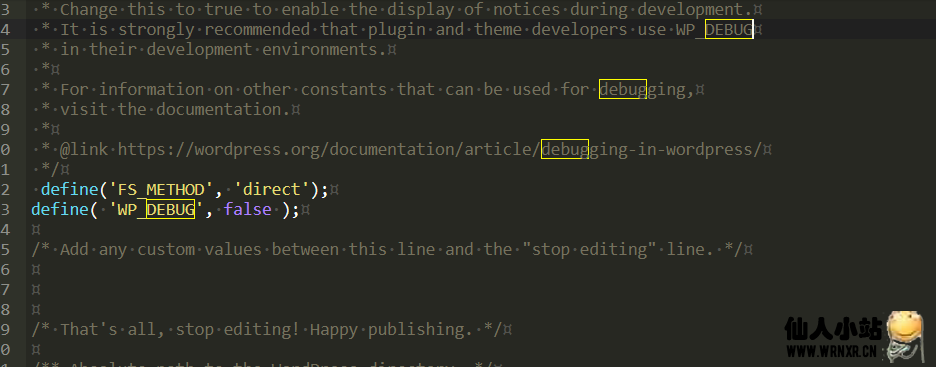Click 'debugging,' in the 'For information' line
Image resolution: width=936 pixels, height=367 pixels.
click(x=646, y=90)
